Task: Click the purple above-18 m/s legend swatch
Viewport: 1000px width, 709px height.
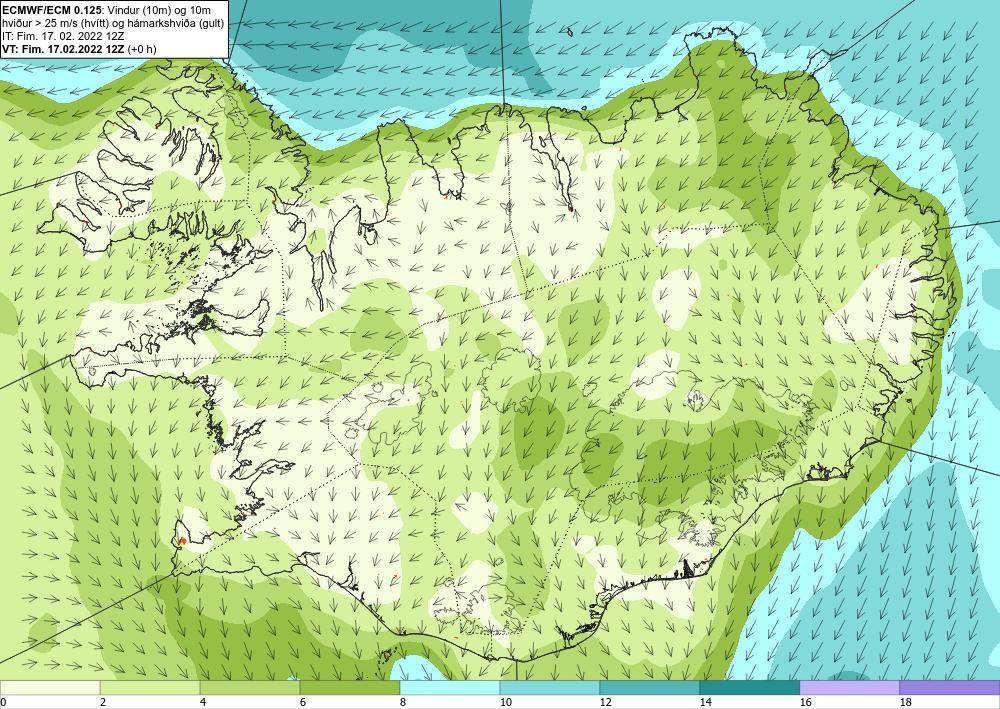Action: point(950,688)
